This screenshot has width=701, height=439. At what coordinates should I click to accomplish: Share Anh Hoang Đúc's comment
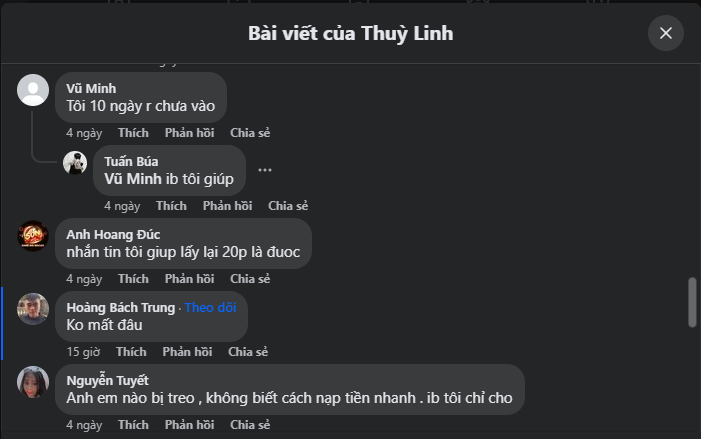coord(250,279)
